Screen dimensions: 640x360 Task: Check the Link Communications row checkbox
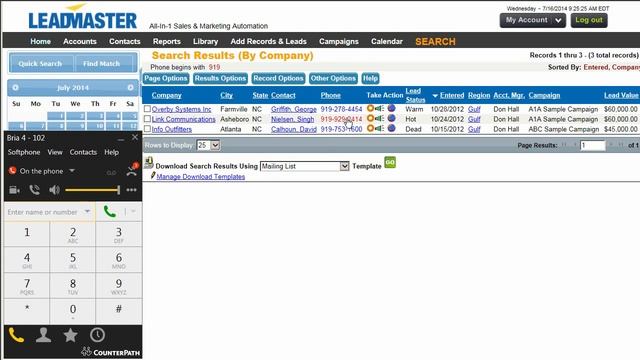147,118
